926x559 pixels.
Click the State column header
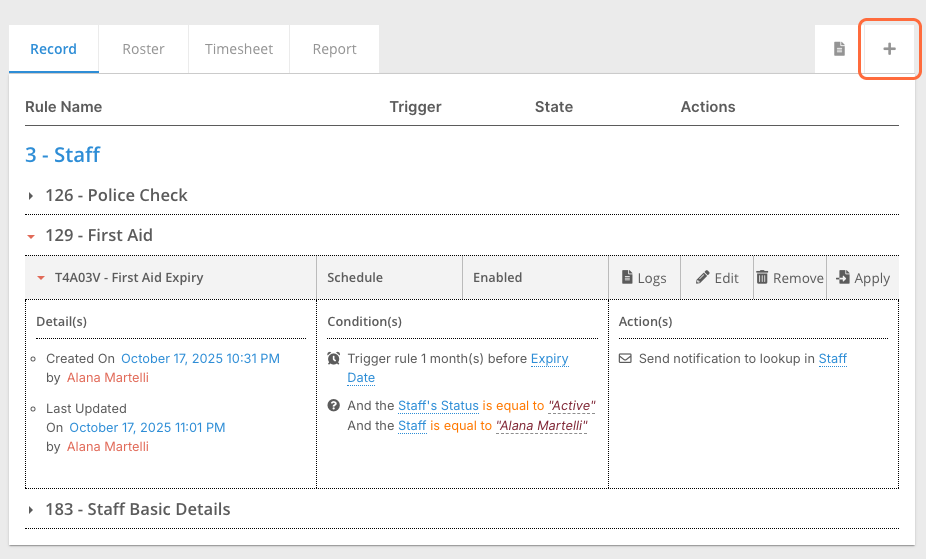pos(554,107)
